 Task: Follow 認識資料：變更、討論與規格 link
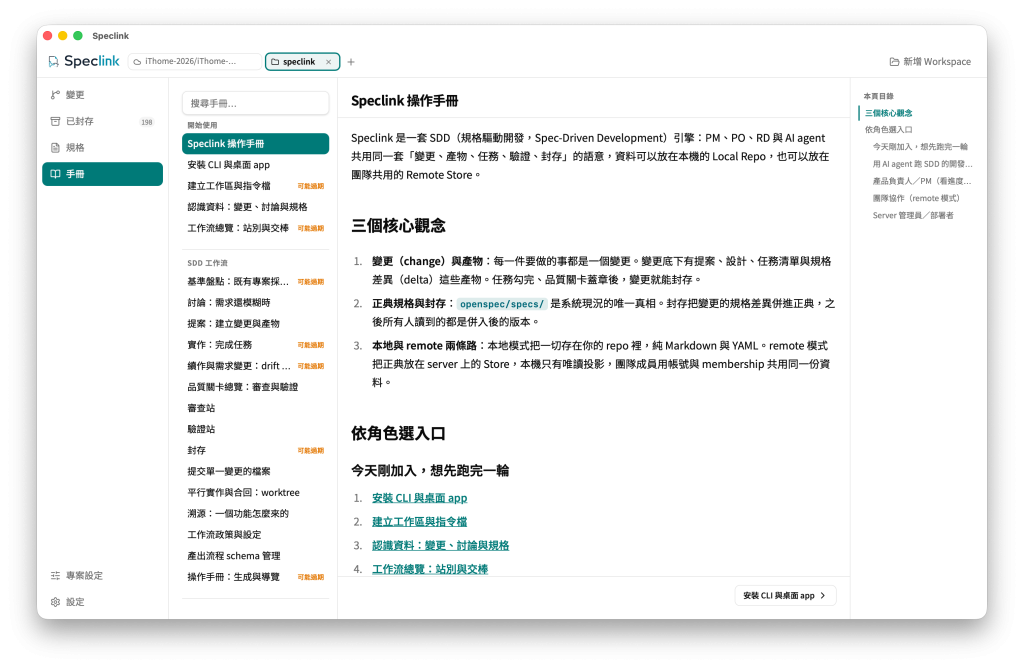pyautogui.click(x=440, y=545)
